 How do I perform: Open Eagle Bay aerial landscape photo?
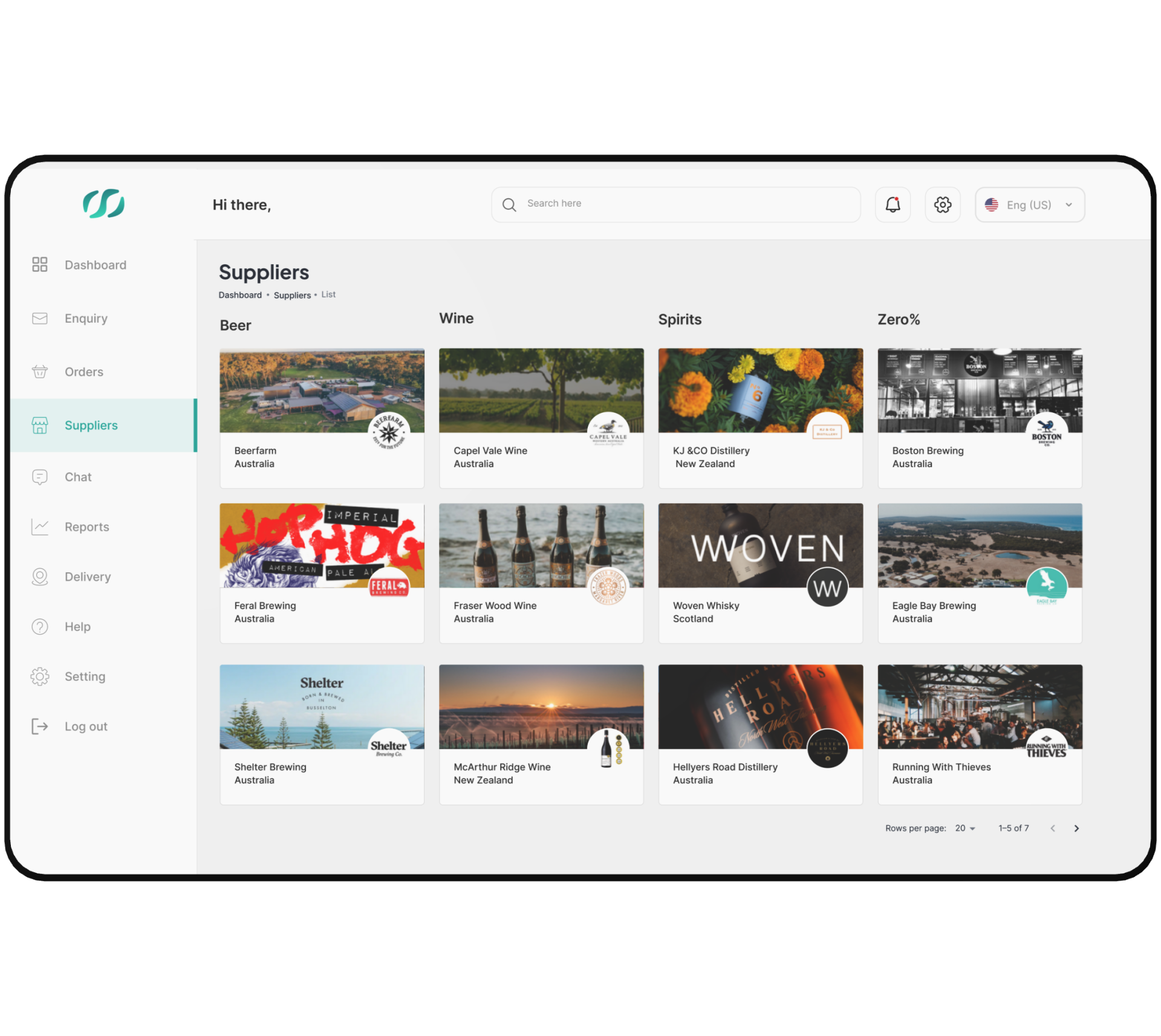click(980, 545)
